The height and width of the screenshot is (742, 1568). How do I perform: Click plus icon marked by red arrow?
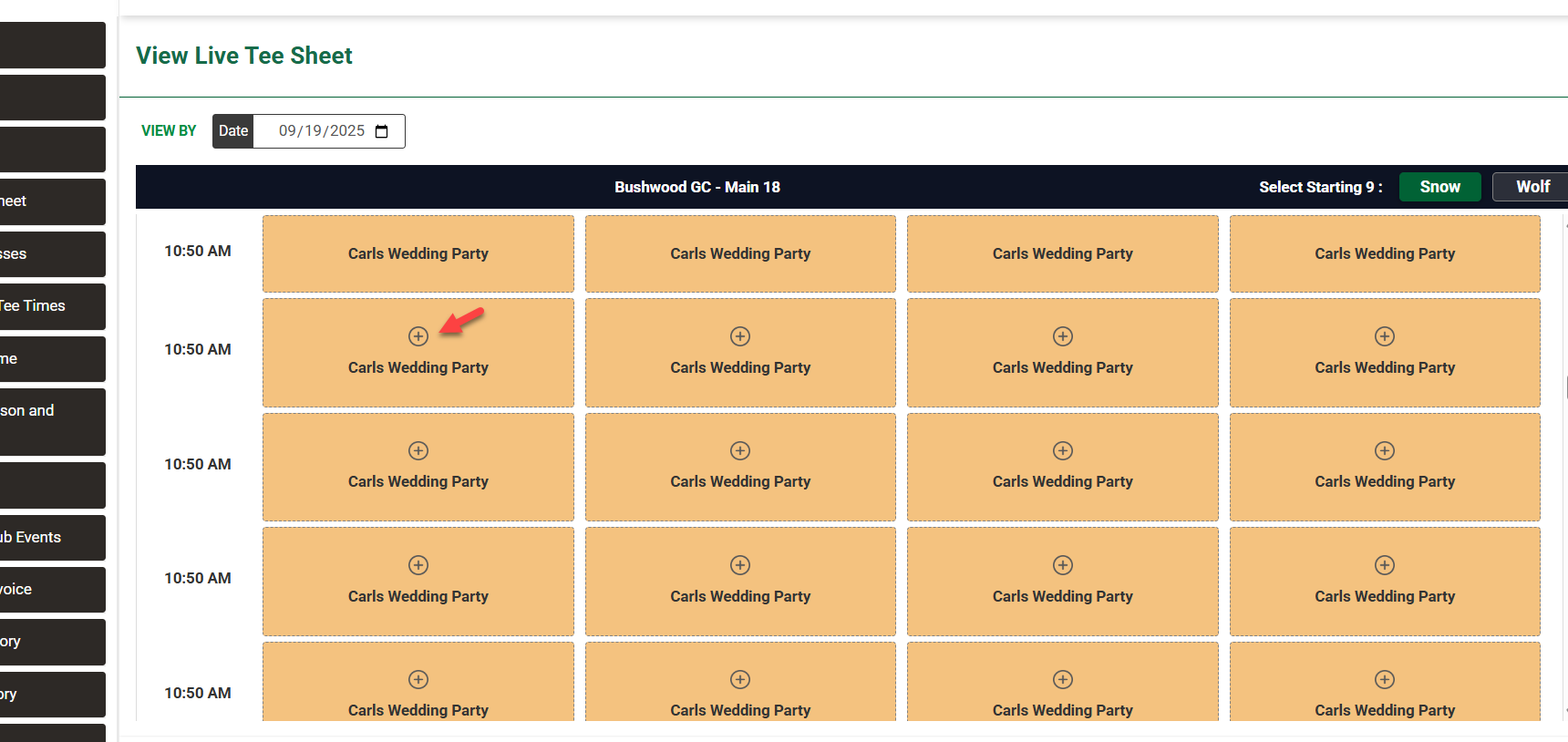(418, 336)
